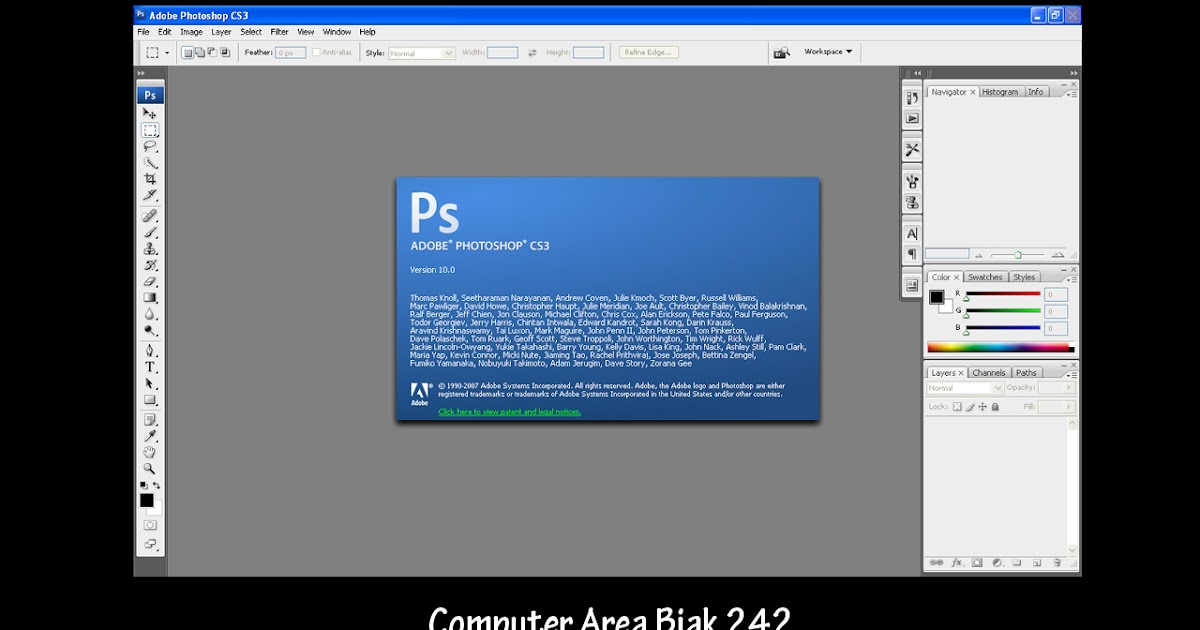Open the Filter menu

[x=279, y=32]
